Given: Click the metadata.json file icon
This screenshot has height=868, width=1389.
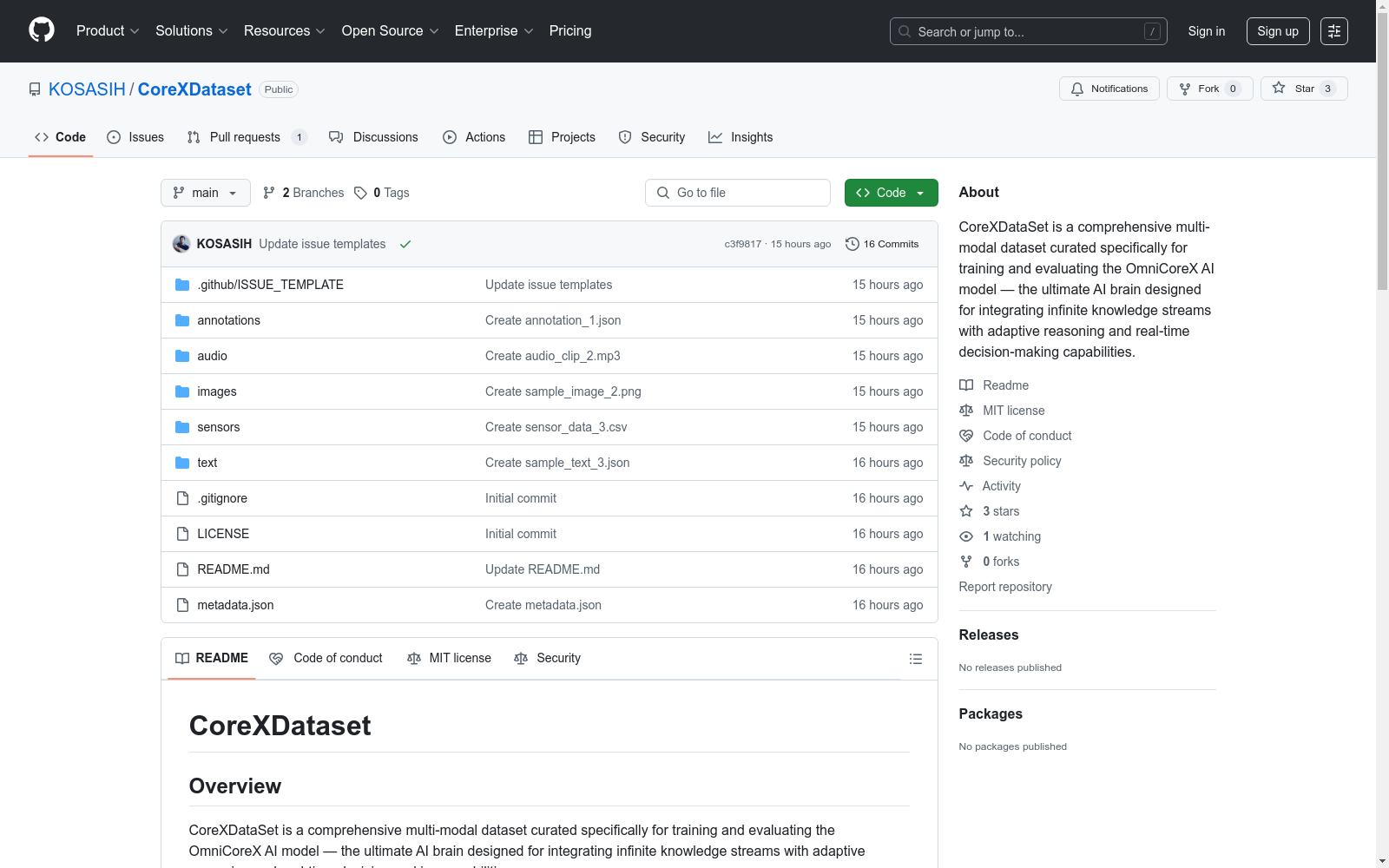Looking at the screenshot, I should point(182,605).
